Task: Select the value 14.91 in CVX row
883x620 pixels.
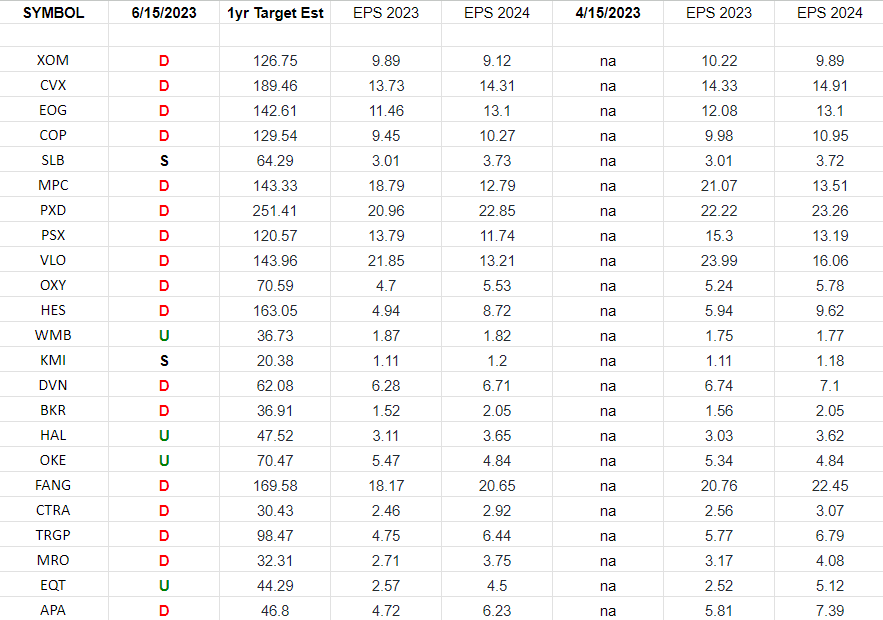Action: [x=830, y=86]
